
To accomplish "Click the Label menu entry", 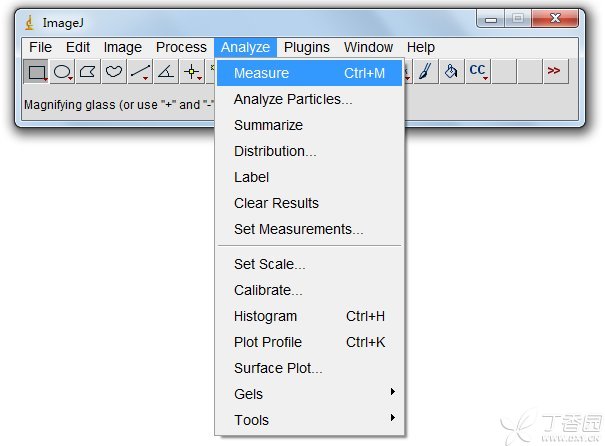I will pyautogui.click(x=309, y=177).
